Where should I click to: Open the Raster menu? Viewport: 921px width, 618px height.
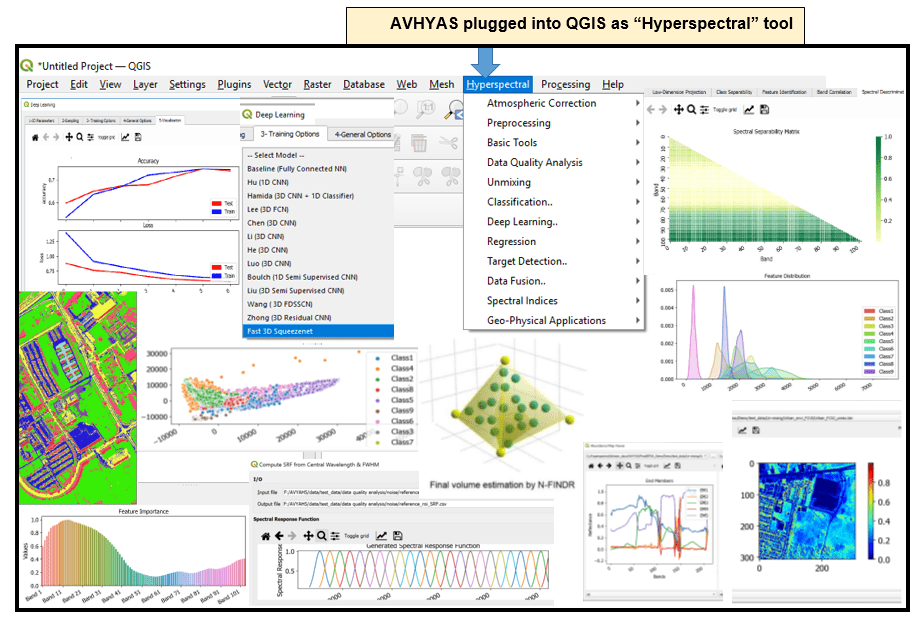point(317,85)
